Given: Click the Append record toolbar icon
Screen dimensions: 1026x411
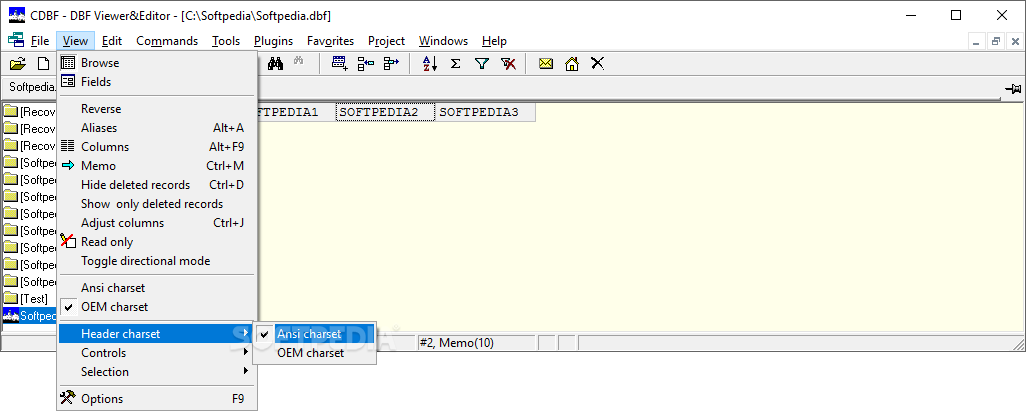Looking at the screenshot, I should tap(339, 63).
